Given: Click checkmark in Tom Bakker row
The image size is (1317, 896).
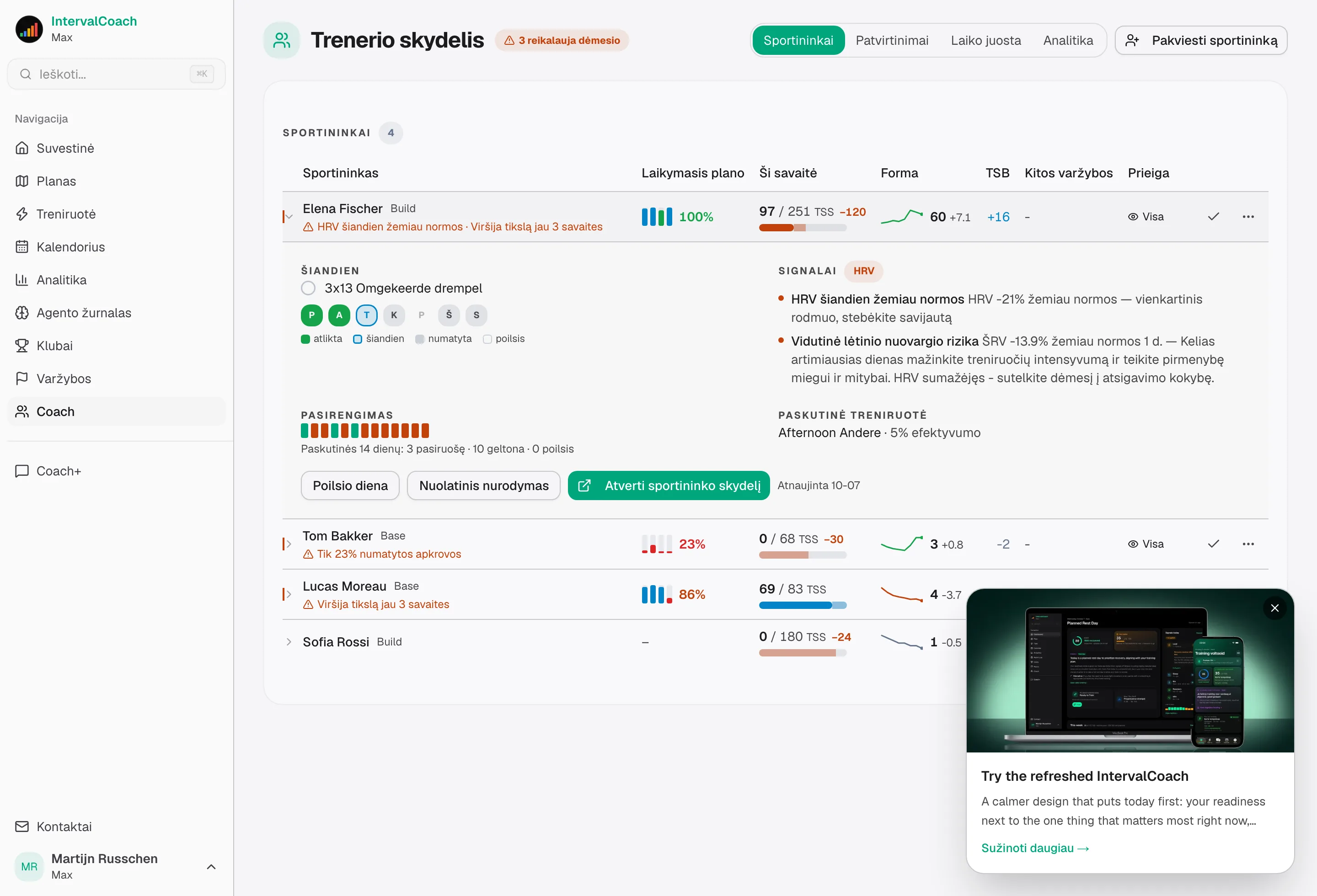Looking at the screenshot, I should tap(1213, 544).
